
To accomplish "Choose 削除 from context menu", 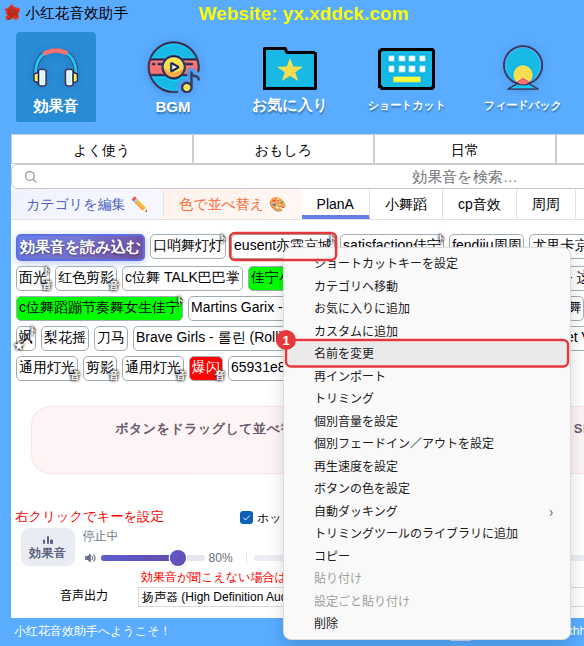I will point(427,623).
